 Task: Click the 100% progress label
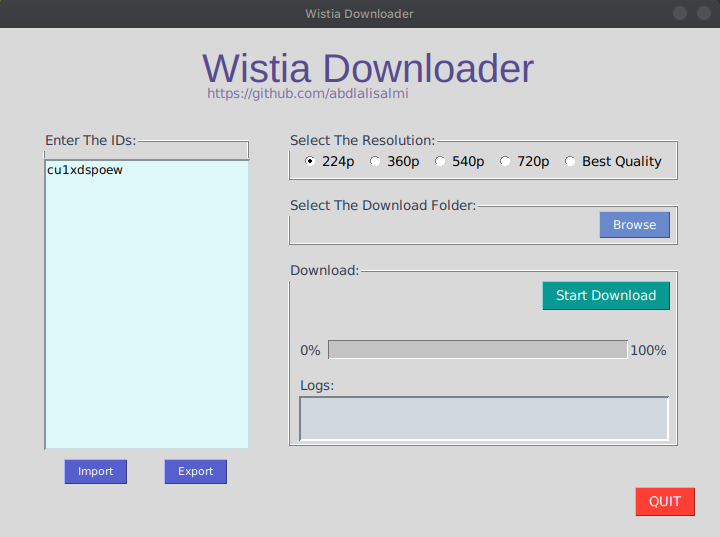coord(648,350)
